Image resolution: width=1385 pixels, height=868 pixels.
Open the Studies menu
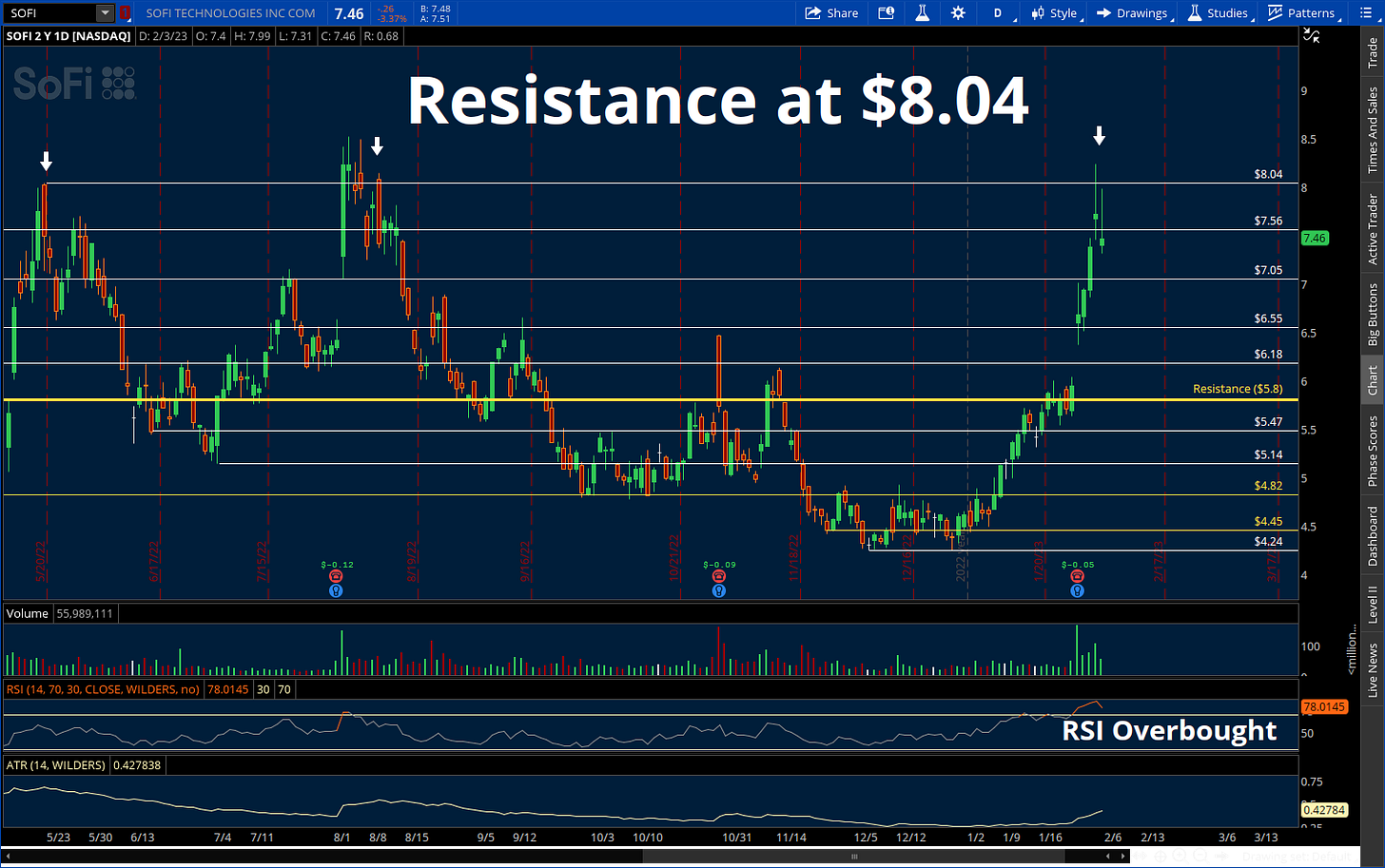(x=1218, y=13)
